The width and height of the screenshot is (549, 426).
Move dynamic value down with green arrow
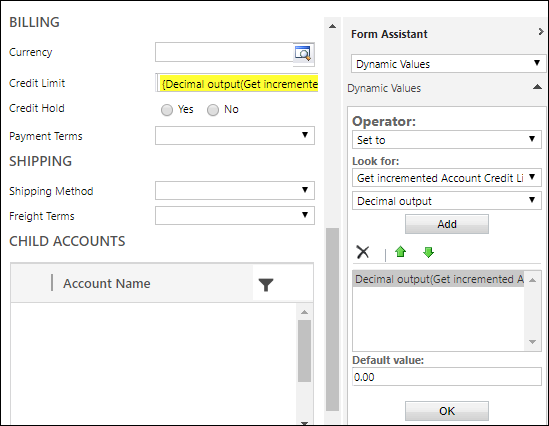pyautogui.click(x=428, y=252)
